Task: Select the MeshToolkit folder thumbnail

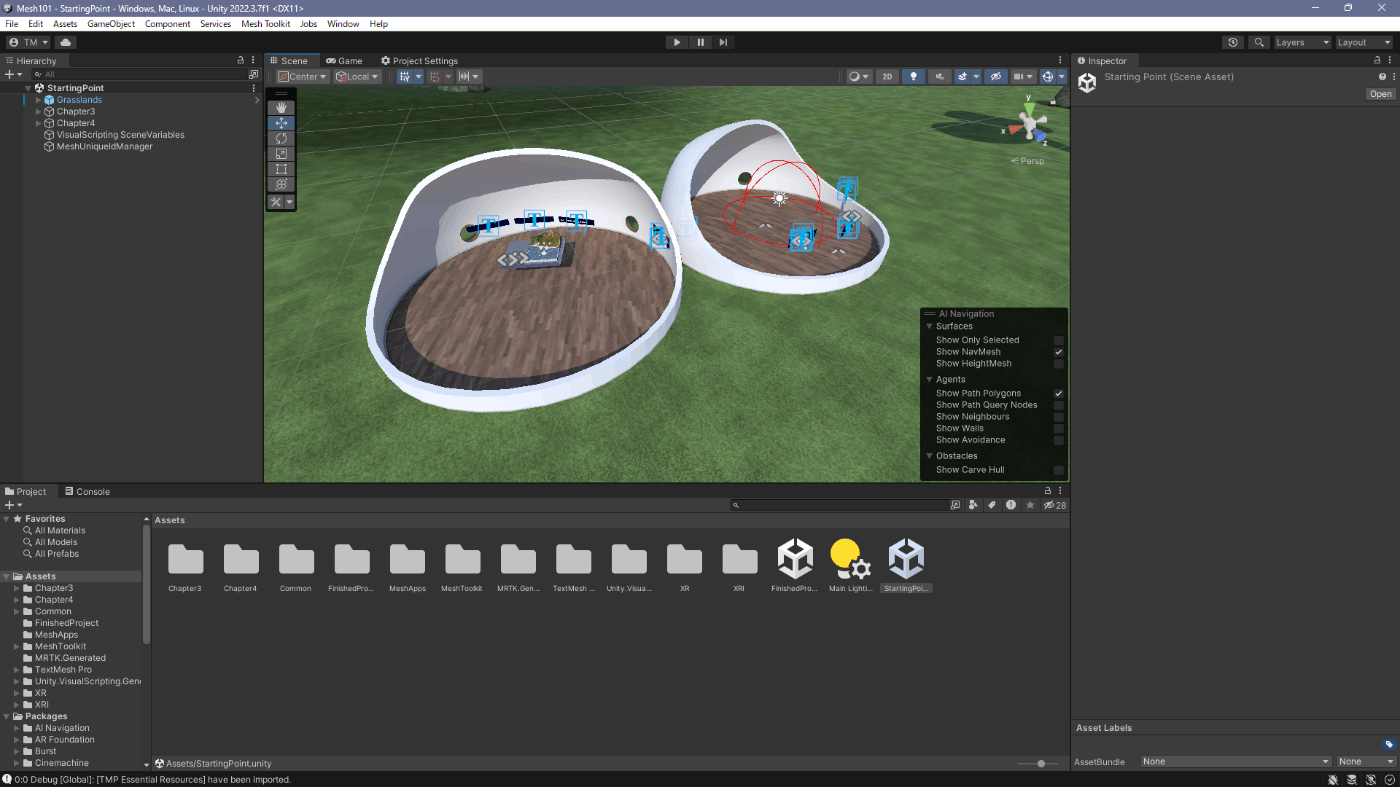Action: pyautogui.click(x=462, y=565)
